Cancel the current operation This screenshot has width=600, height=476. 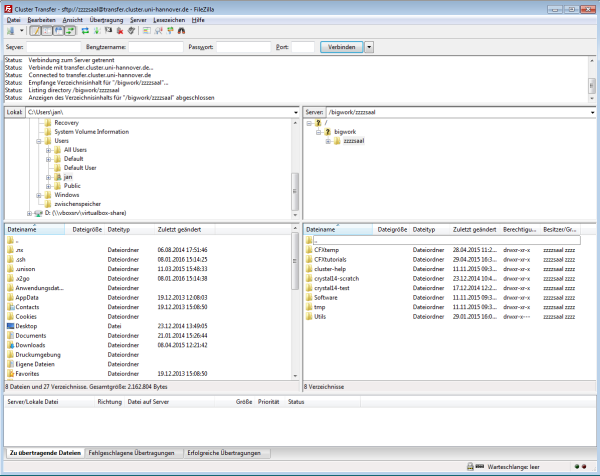click(108, 31)
